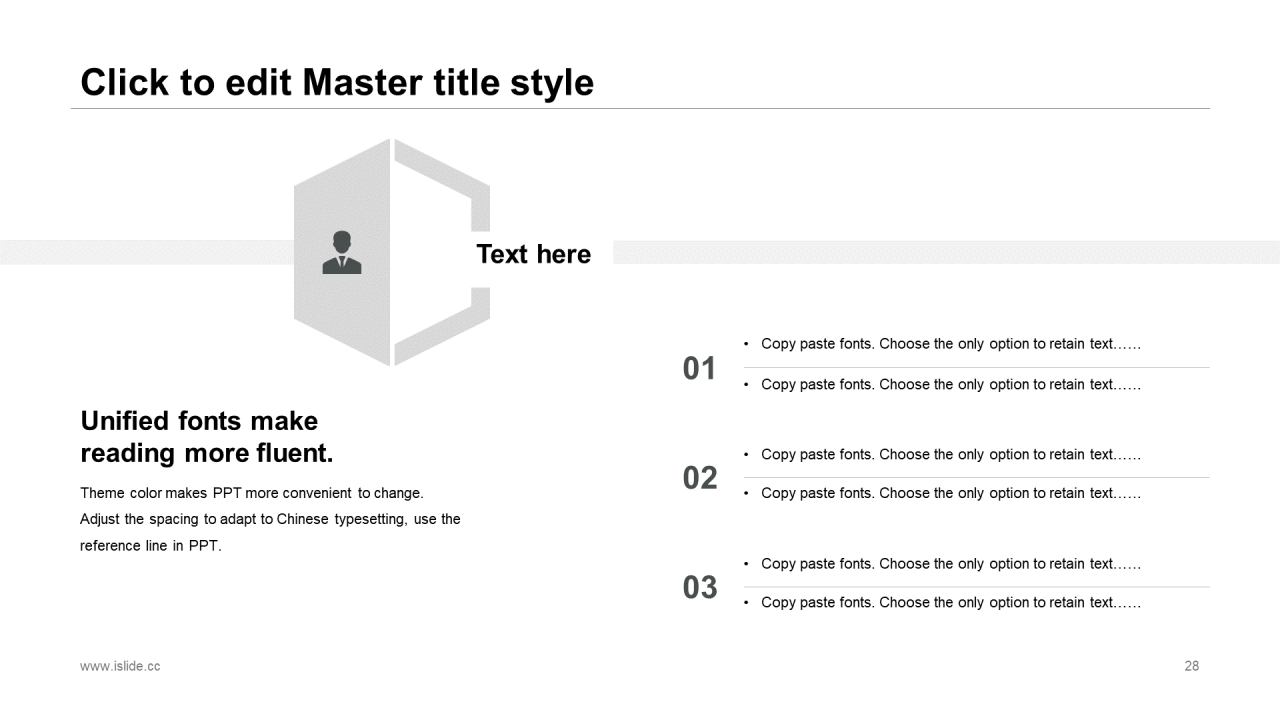Click the "Theme color makes PPT" paragraph

point(270,519)
